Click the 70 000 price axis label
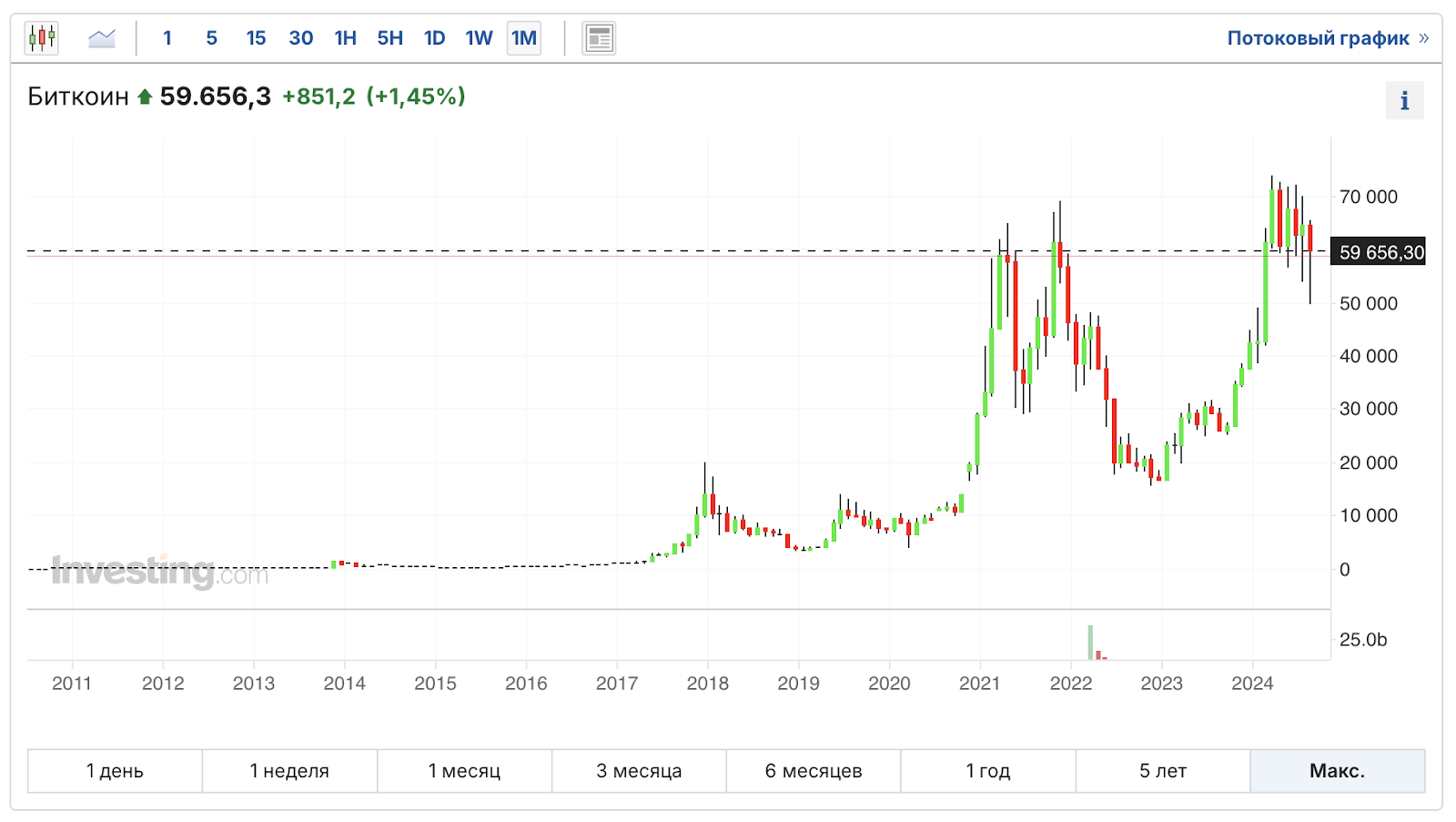 click(x=1369, y=197)
